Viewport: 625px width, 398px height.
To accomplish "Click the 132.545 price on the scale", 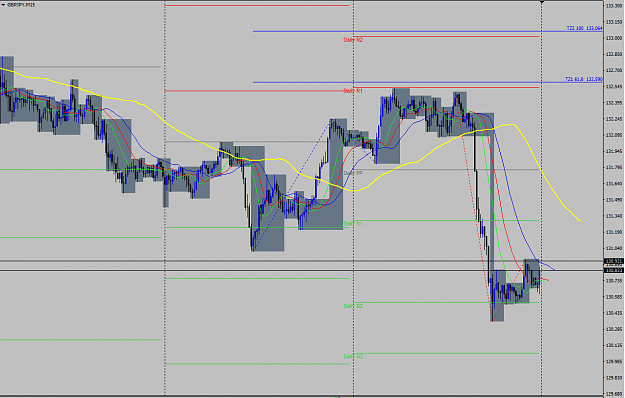I will coord(614,86).
